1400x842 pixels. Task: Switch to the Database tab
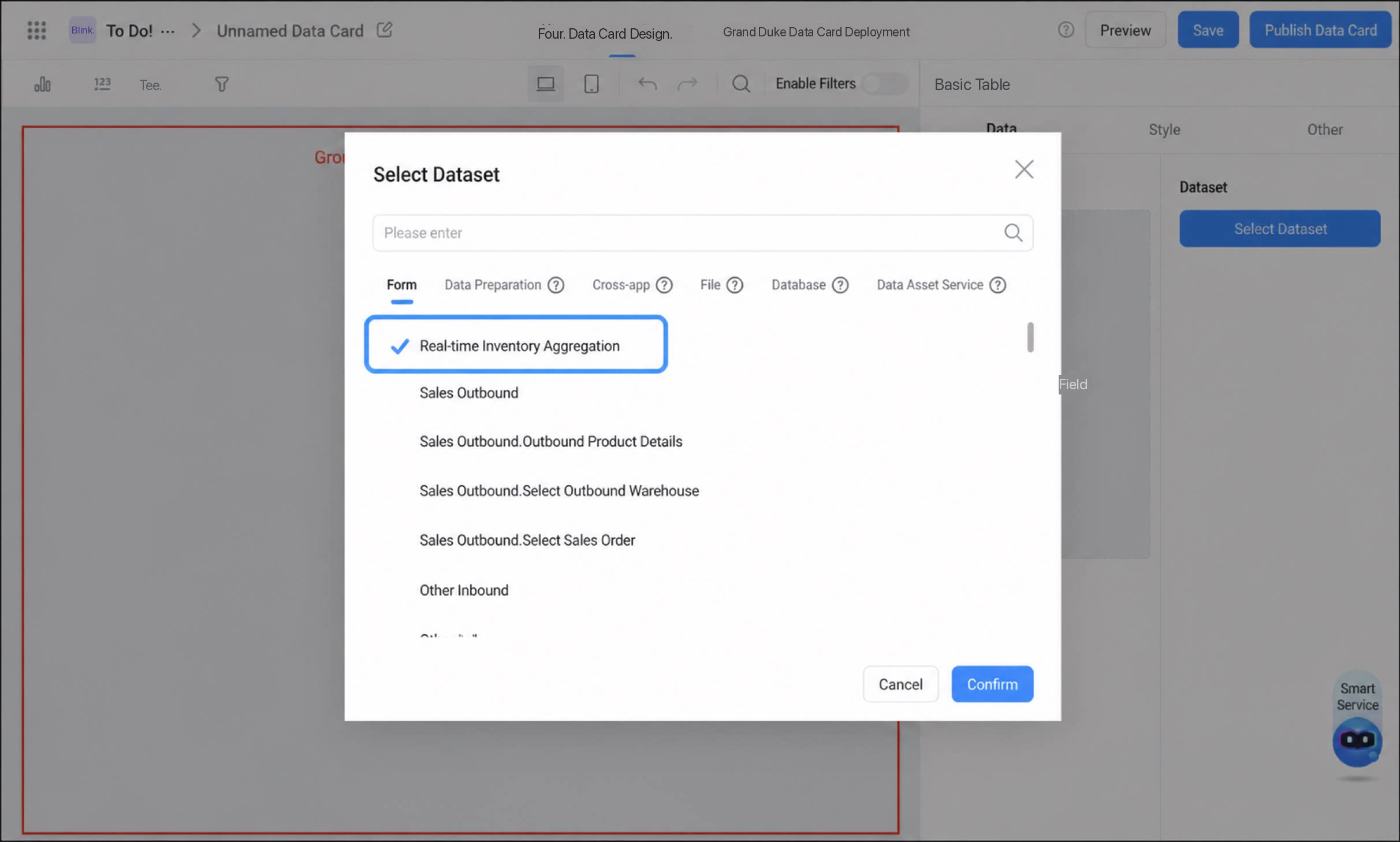pyautogui.click(x=799, y=285)
